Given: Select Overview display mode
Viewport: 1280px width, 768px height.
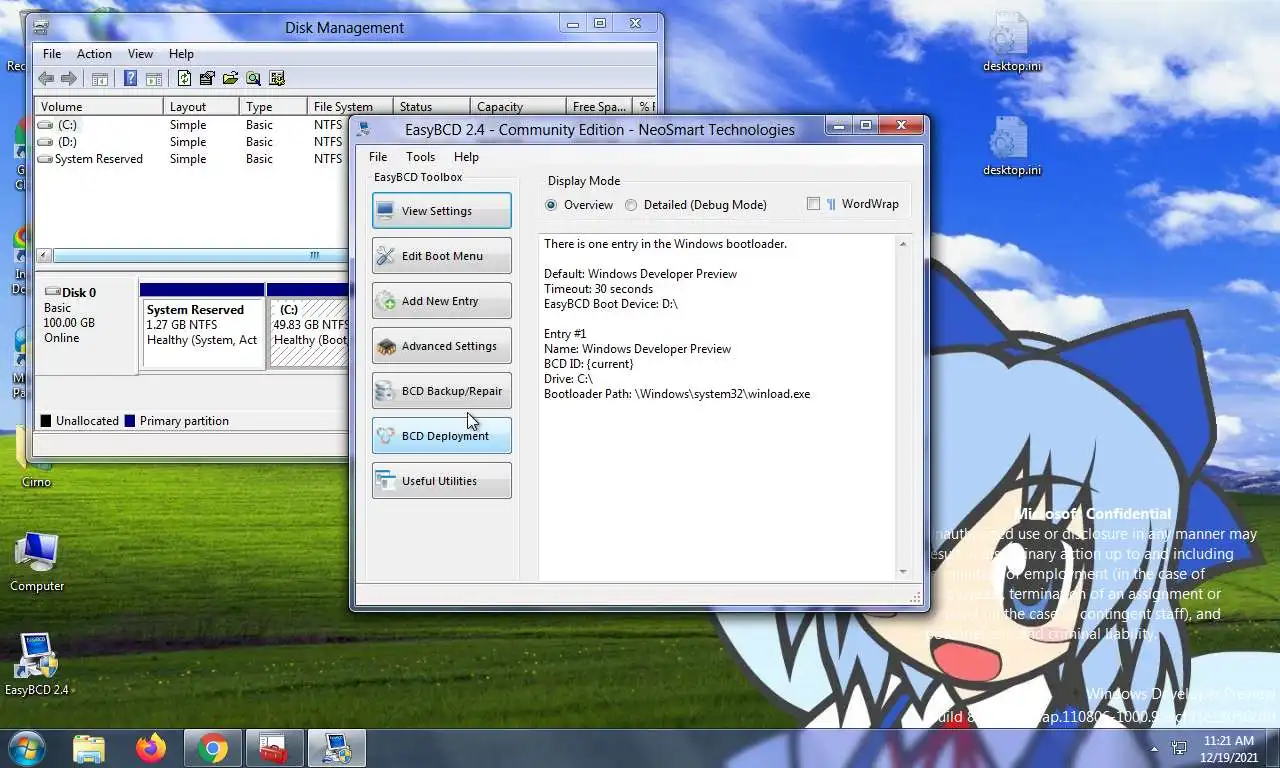Looking at the screenshot, I should click(x=579, y=205).
